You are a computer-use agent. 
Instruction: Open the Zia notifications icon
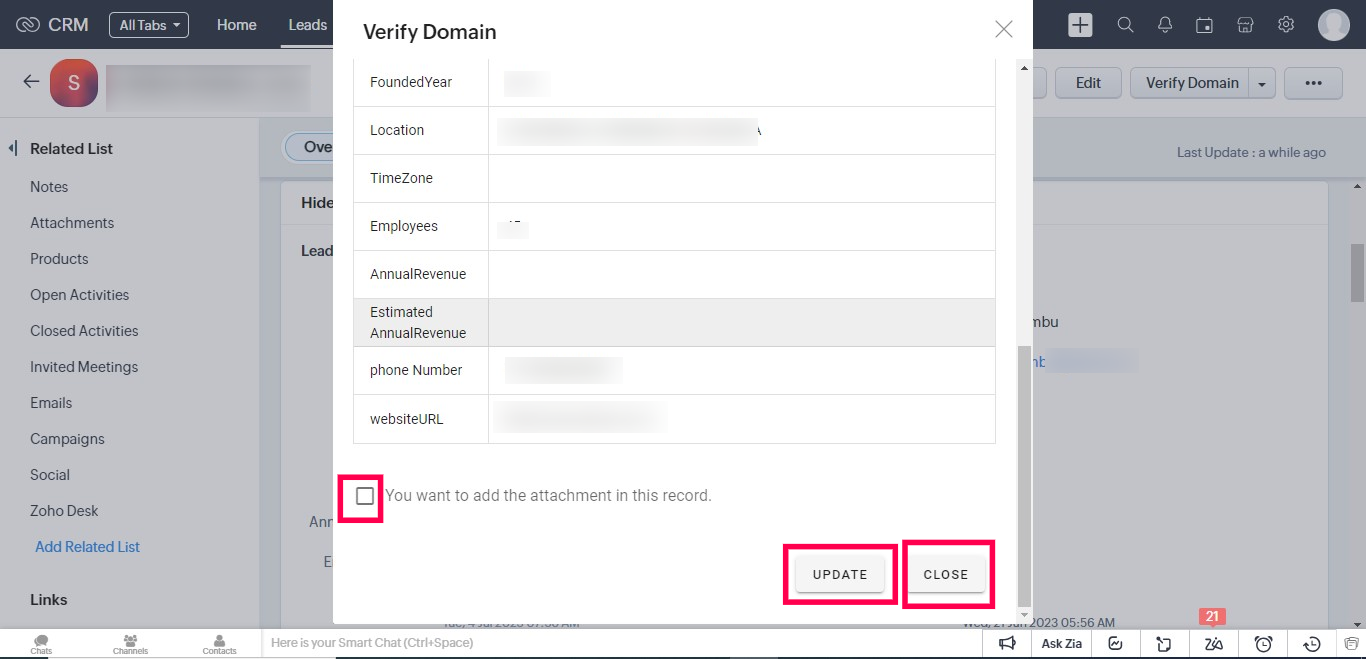point(1213,643)
